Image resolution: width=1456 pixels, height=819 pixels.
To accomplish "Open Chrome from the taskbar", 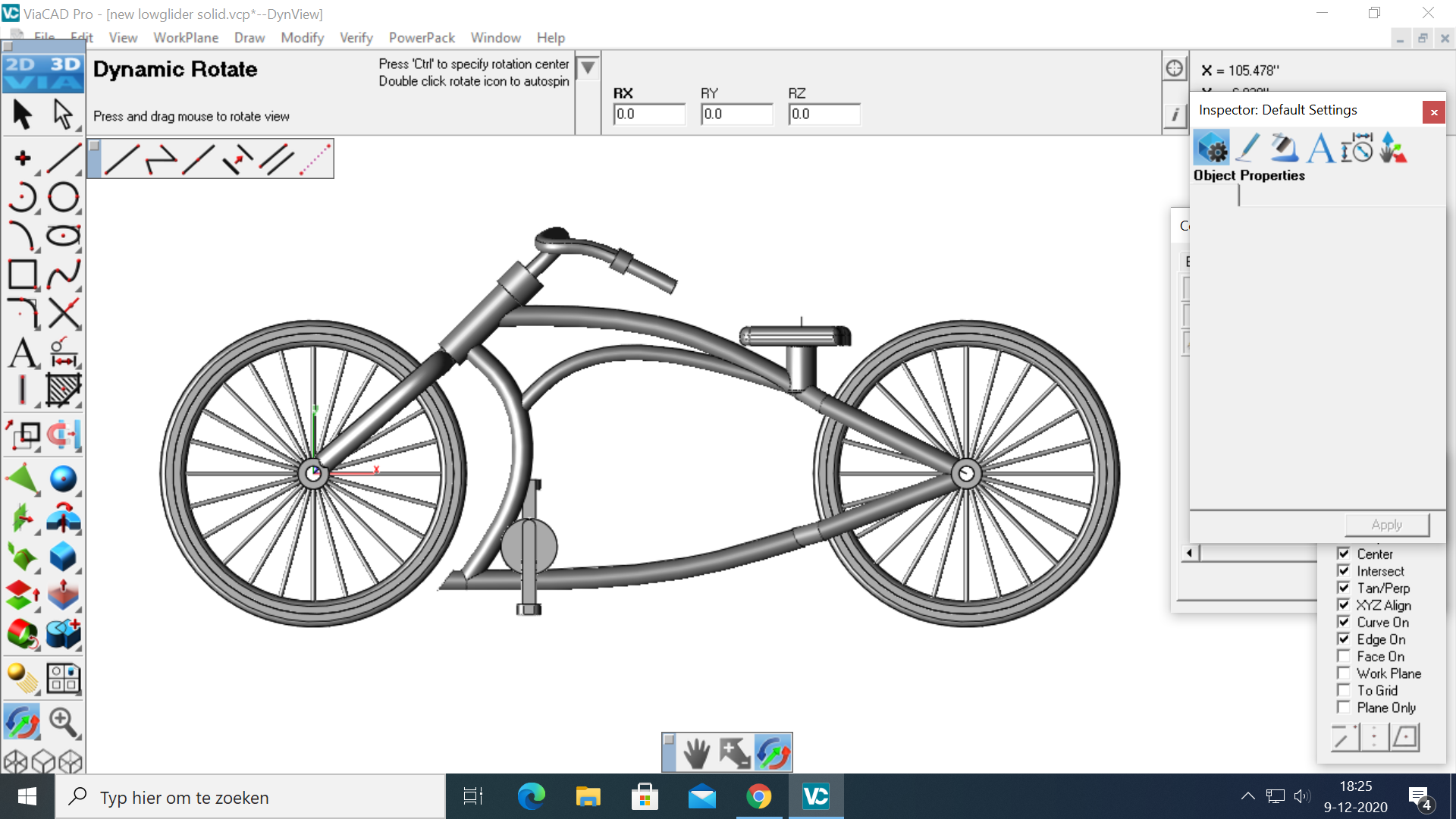I will (x=758, y=796).
